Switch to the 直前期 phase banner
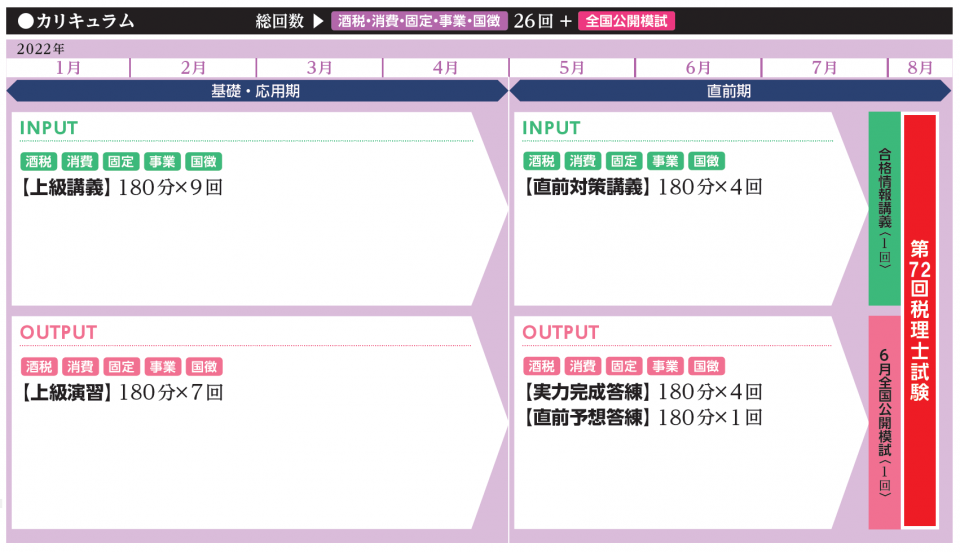 point(728,91)
